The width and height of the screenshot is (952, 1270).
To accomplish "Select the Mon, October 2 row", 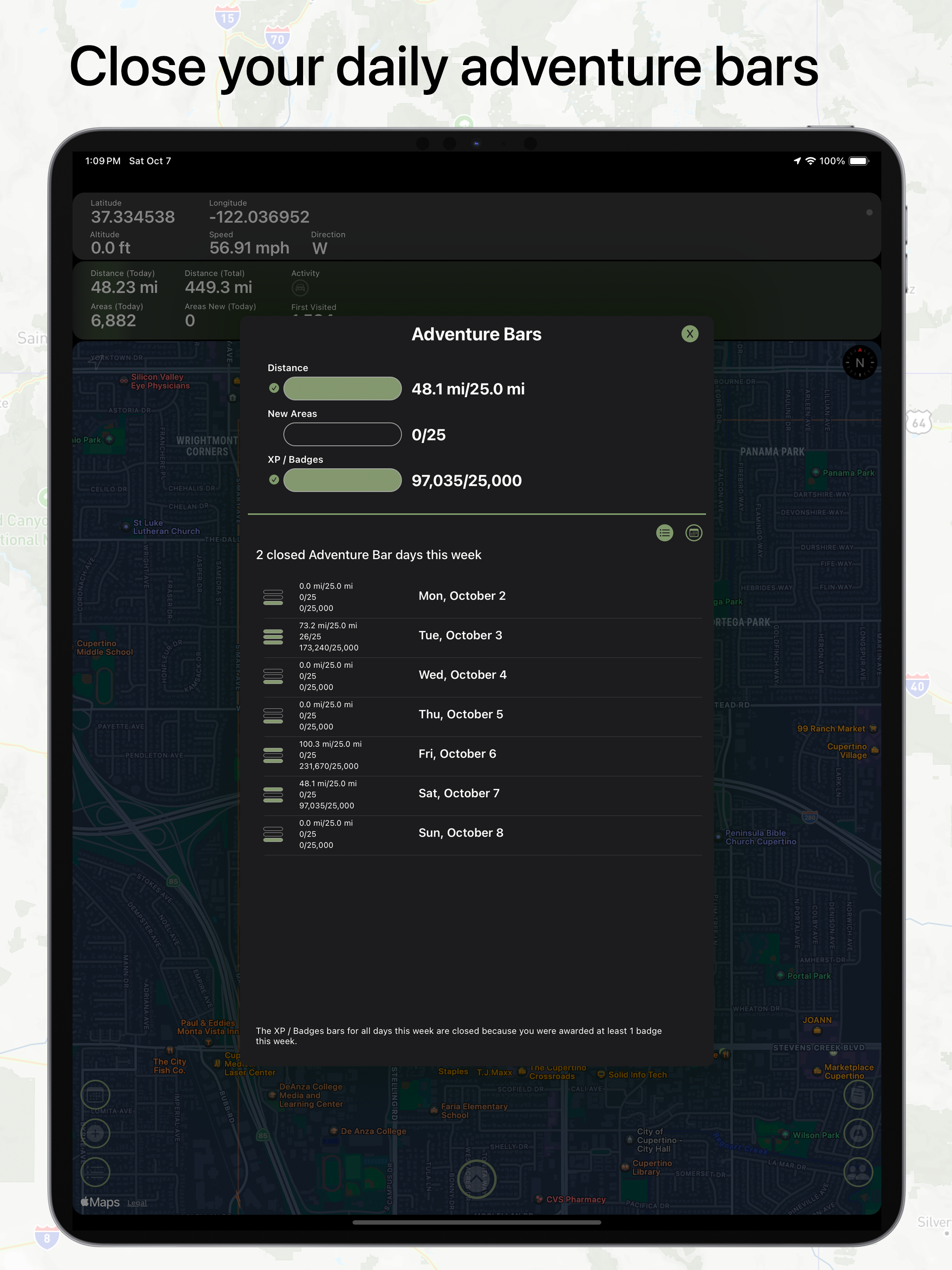I will 483,597.
